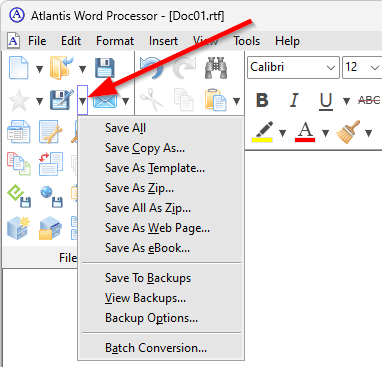
Task: Click the Undo arrow icon
Action: pyautogui.click(x=152, y=68)
